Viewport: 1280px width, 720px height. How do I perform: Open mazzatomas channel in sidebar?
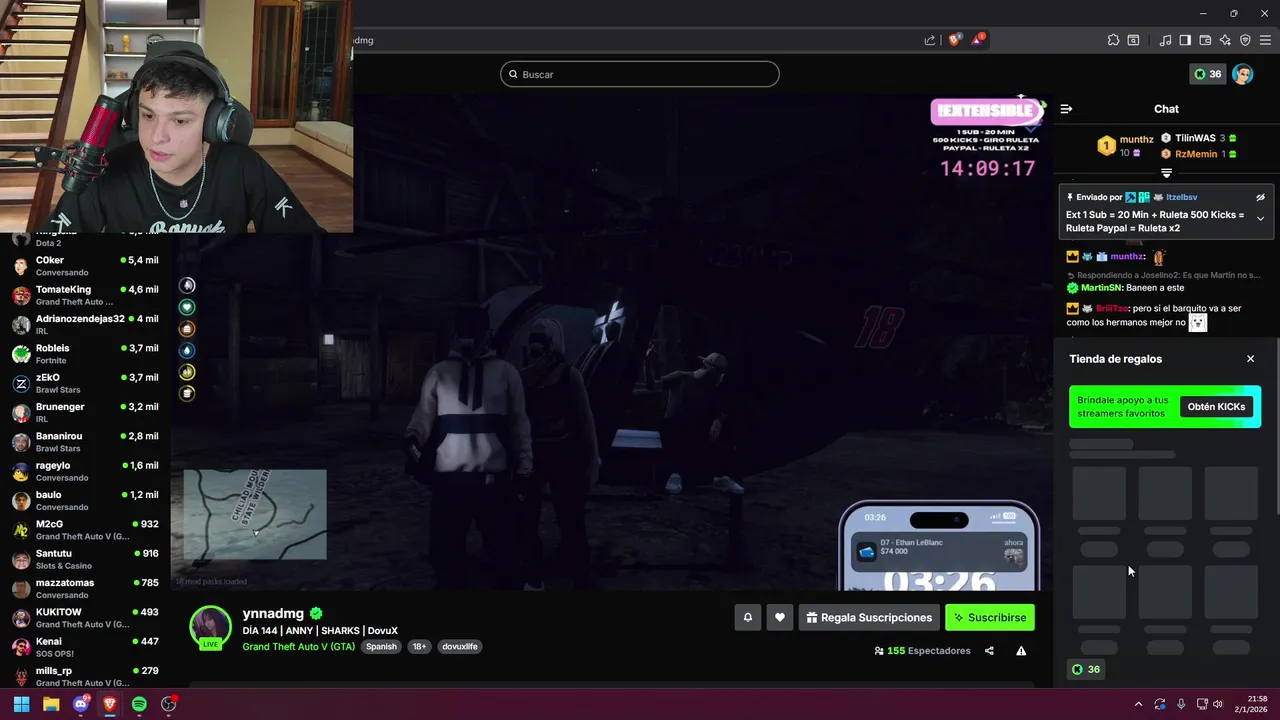point(85,588)
